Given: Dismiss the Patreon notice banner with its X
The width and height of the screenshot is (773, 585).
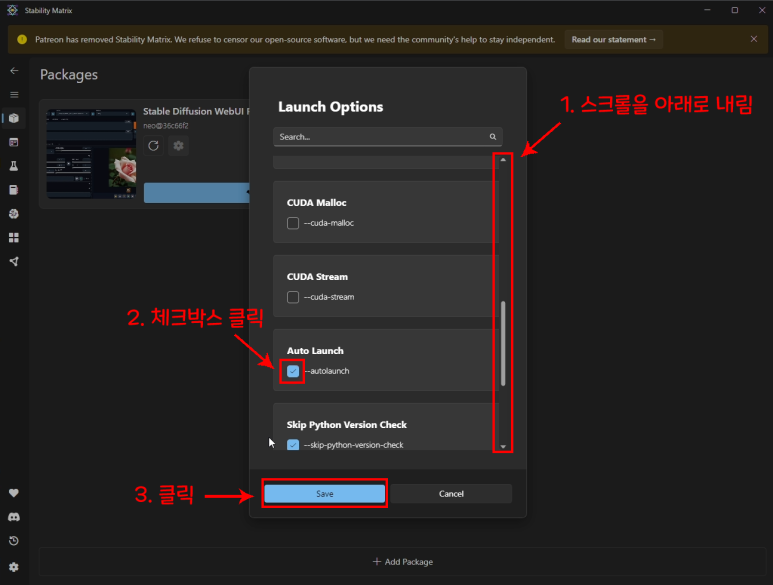Looking at the screenshot, I should 754,39.
